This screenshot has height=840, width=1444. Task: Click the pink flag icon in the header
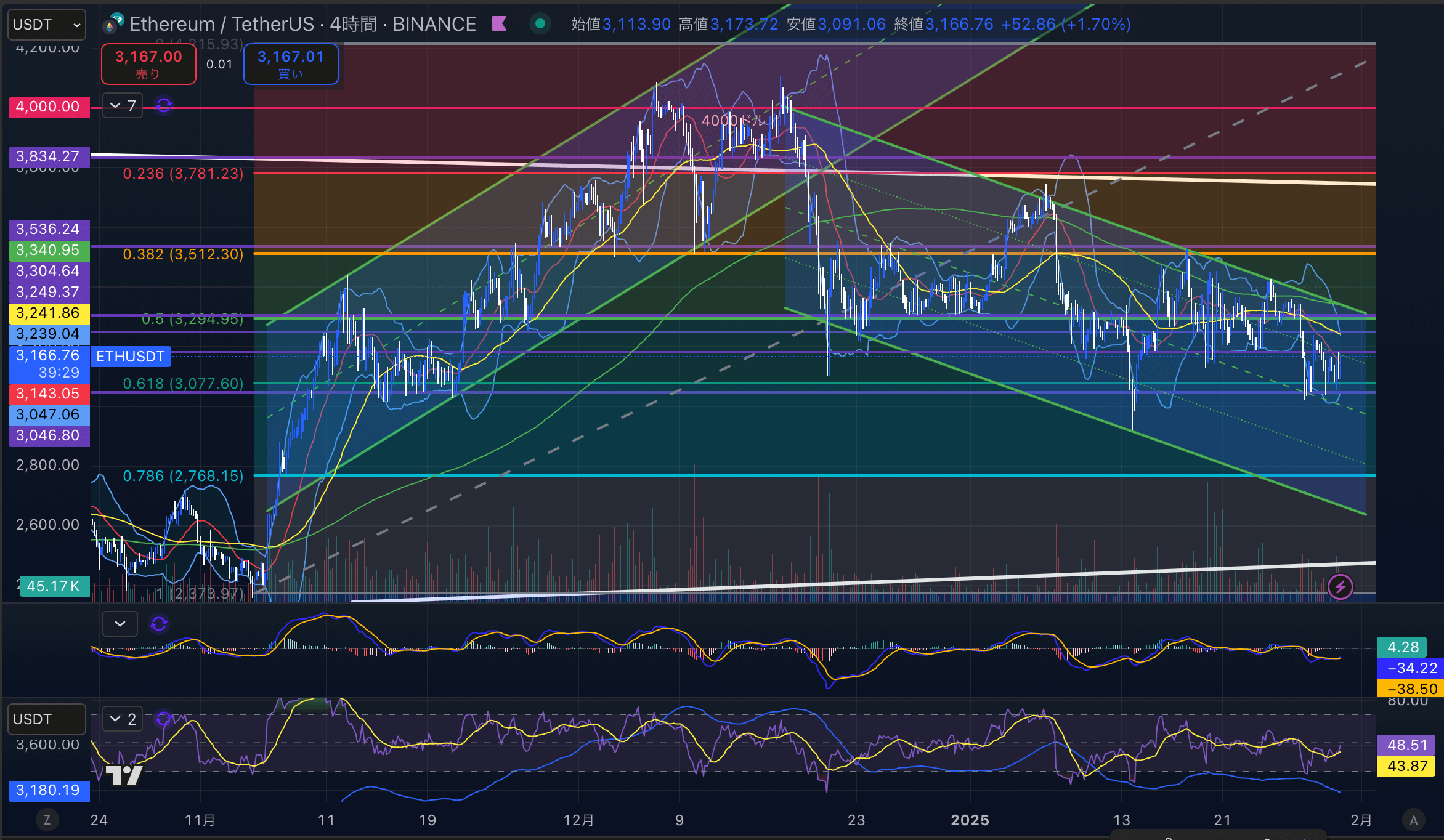(x=499, y=24)
